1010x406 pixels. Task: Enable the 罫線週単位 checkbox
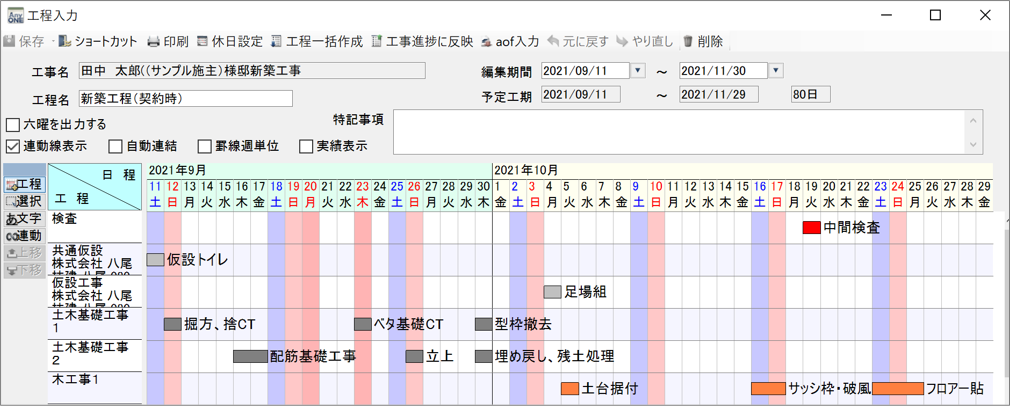point(204,146)
